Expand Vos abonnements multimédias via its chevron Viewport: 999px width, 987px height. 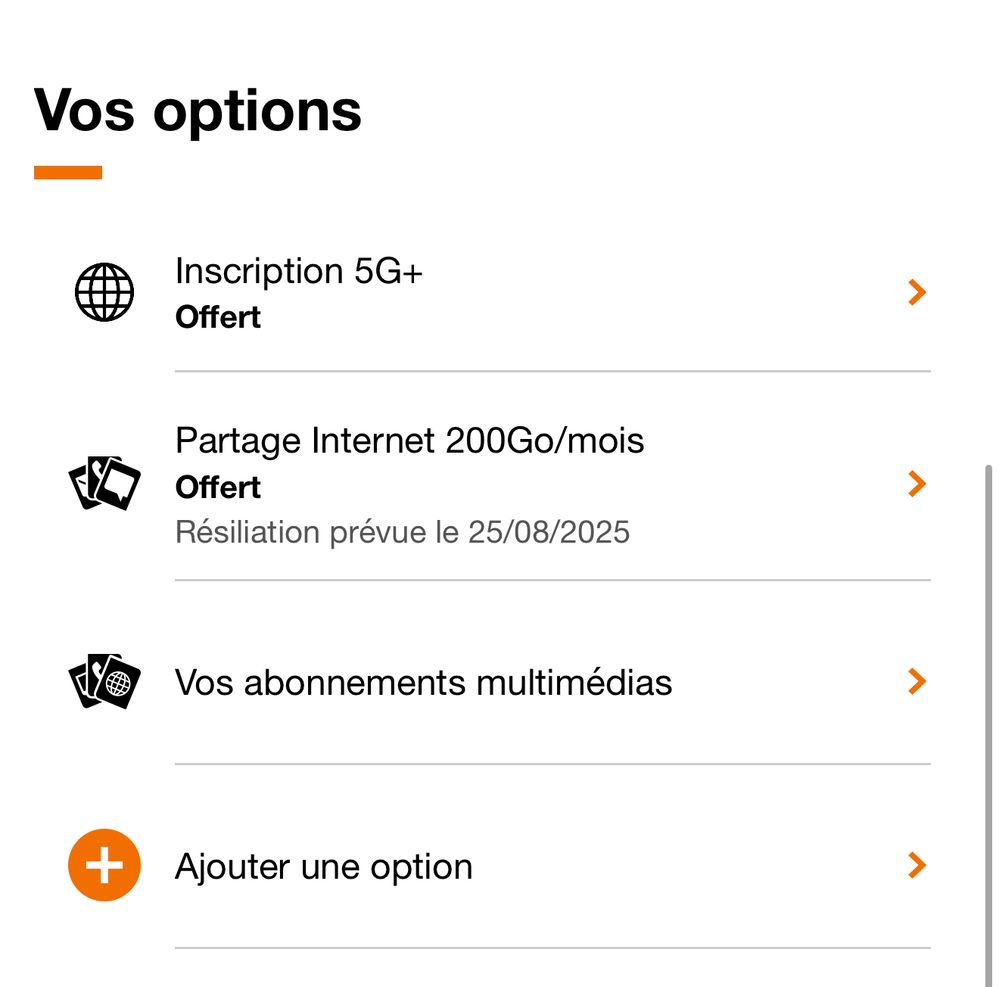pos(916,682)
